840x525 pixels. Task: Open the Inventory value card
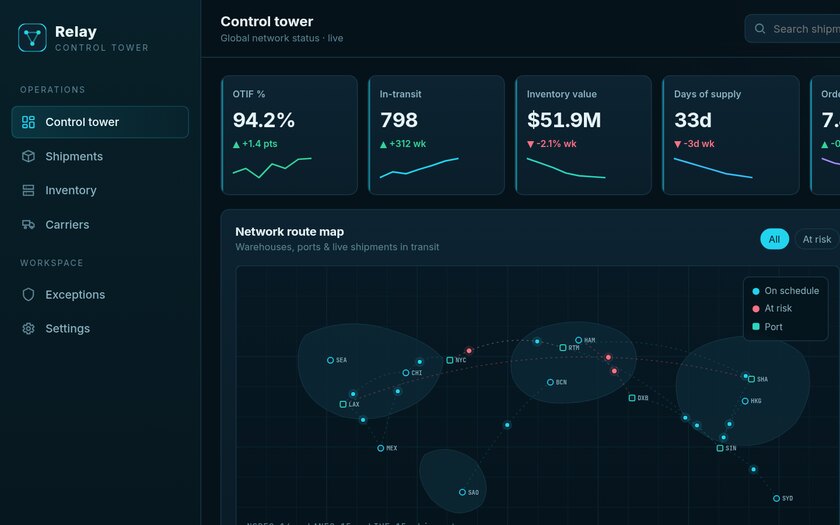tap(583, 135)
